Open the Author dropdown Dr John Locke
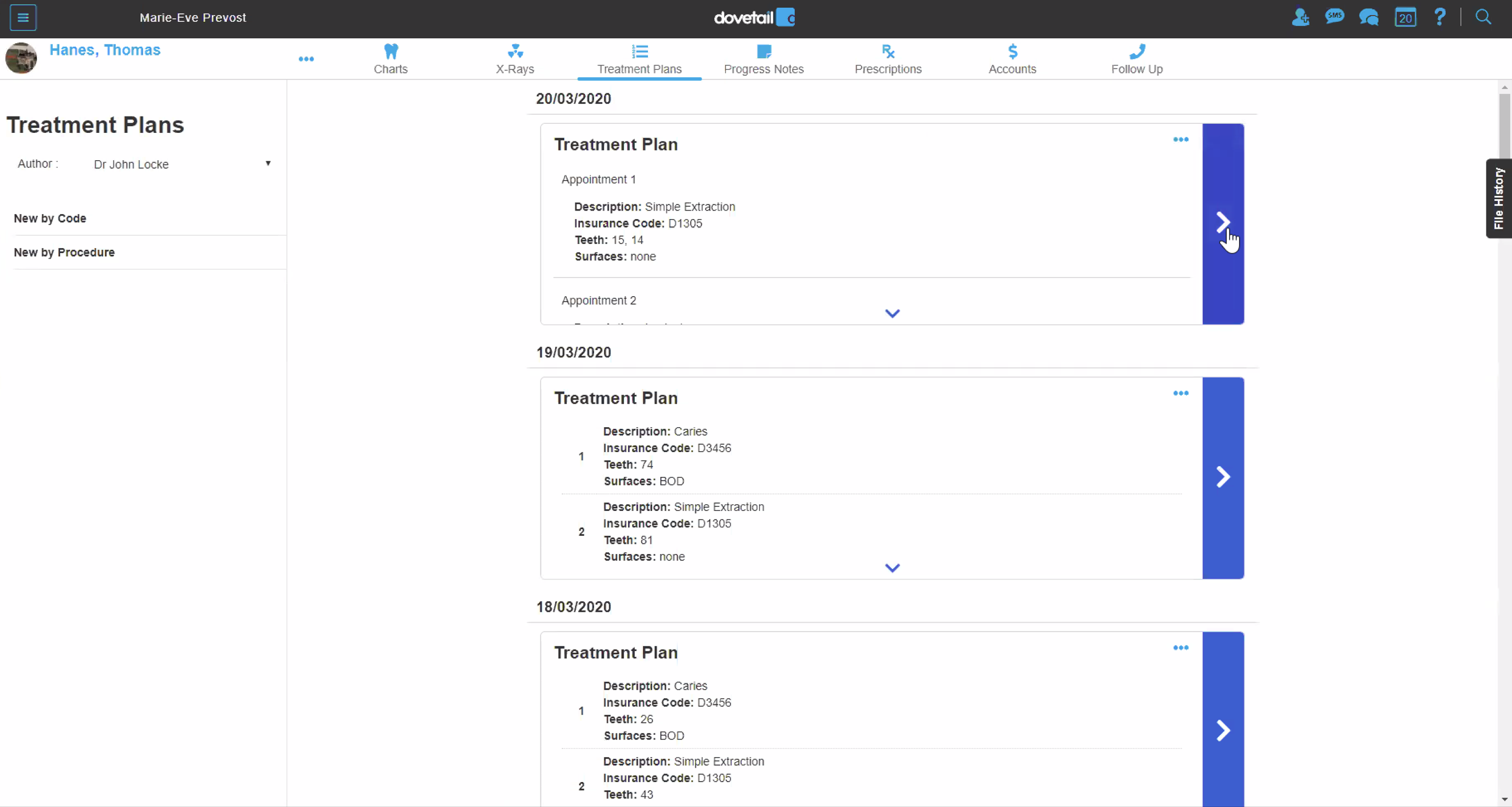The height and width of the screenshot is (807, 1512). 181,164
